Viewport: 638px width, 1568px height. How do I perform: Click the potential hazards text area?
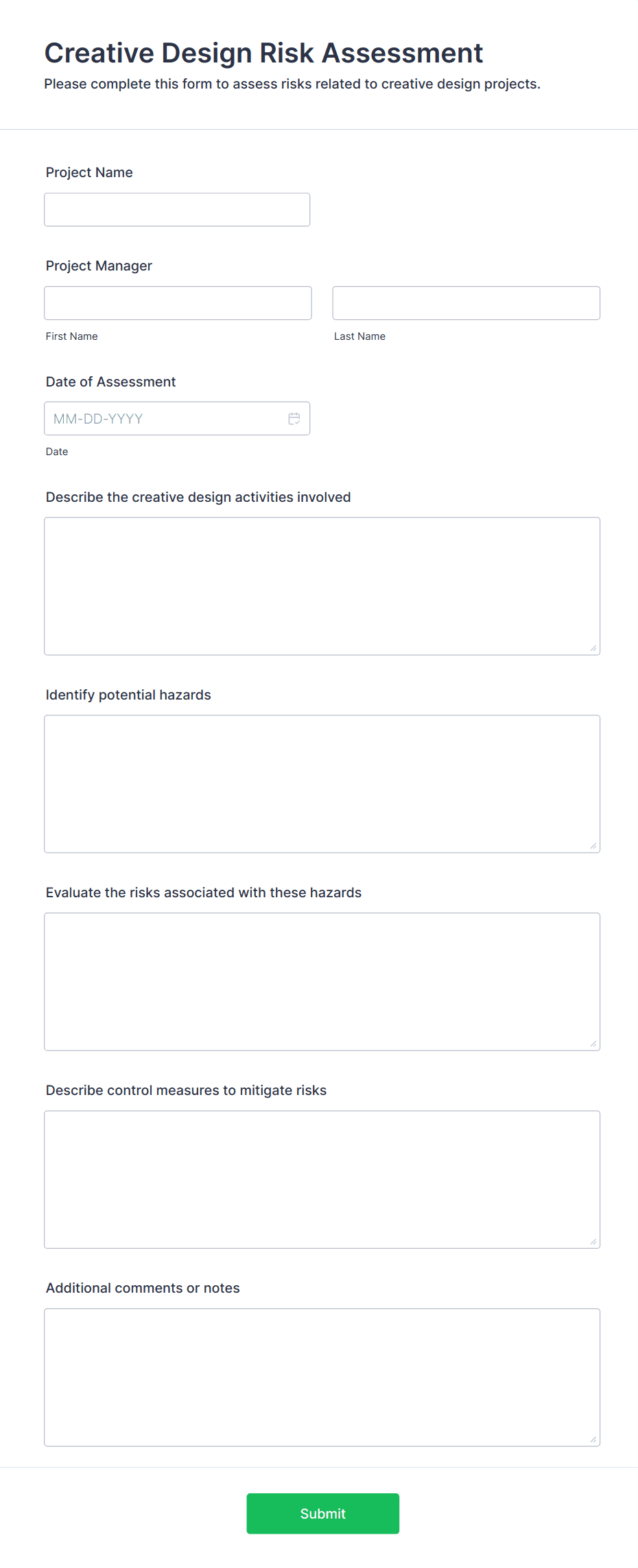click(x=322, y=783)
